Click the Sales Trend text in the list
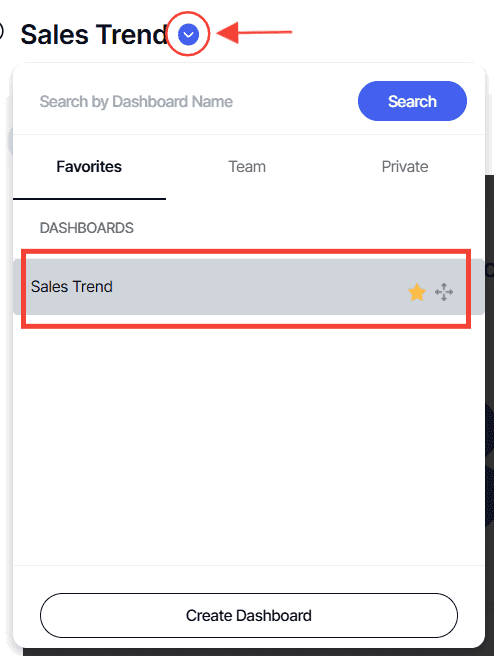 [72, 287]
